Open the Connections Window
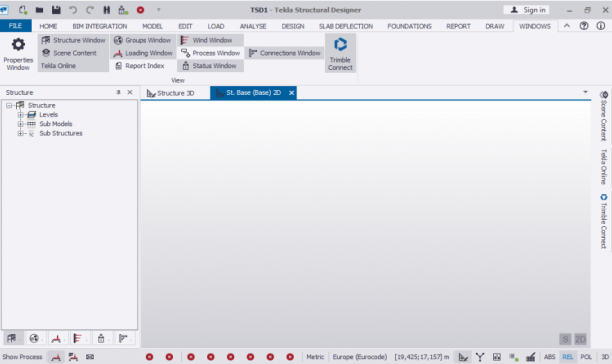This screenshot has height=364, width=612. click(x=285, y=53)
